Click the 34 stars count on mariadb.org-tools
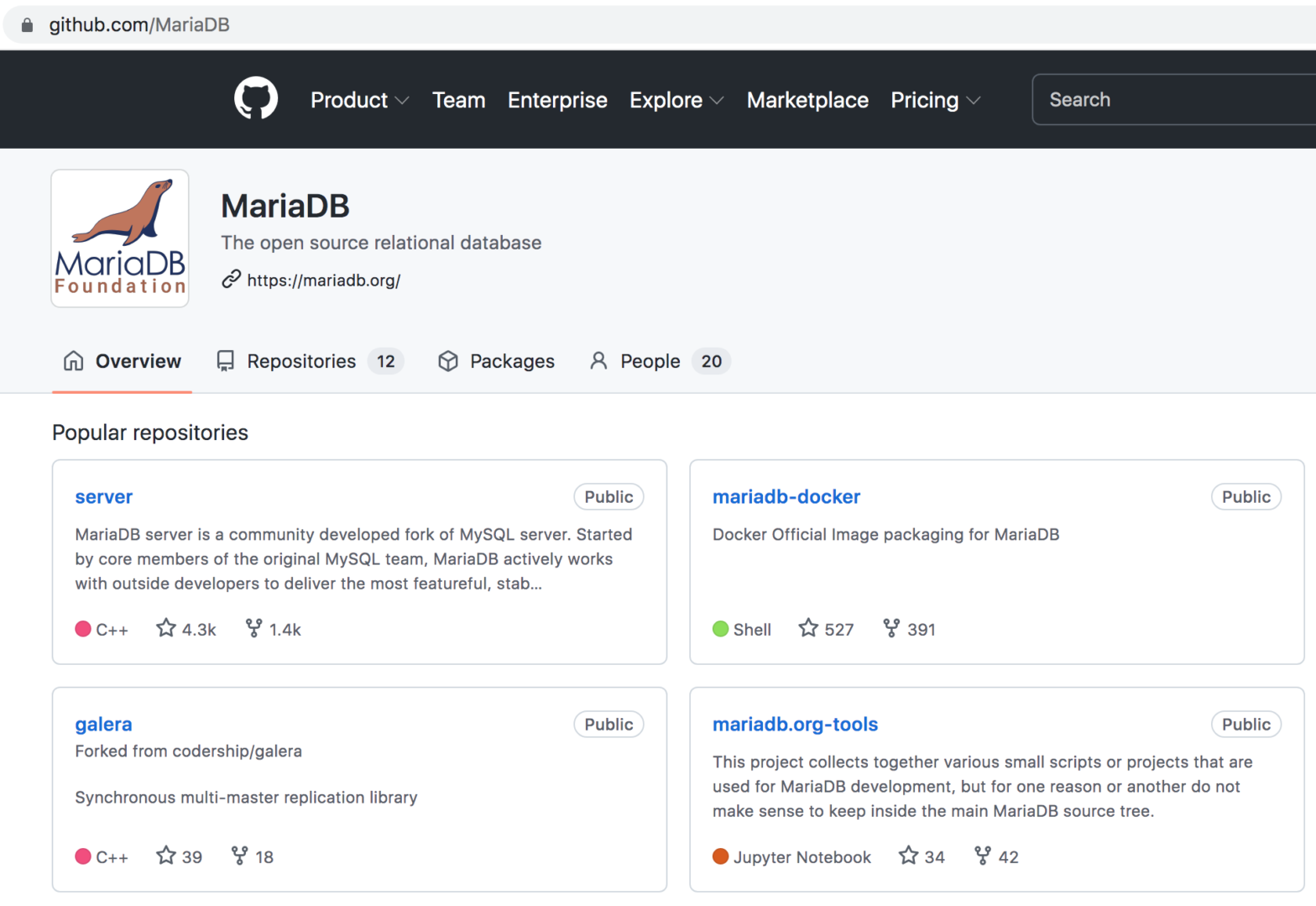 pyautogui.click(x=935, y=857)
